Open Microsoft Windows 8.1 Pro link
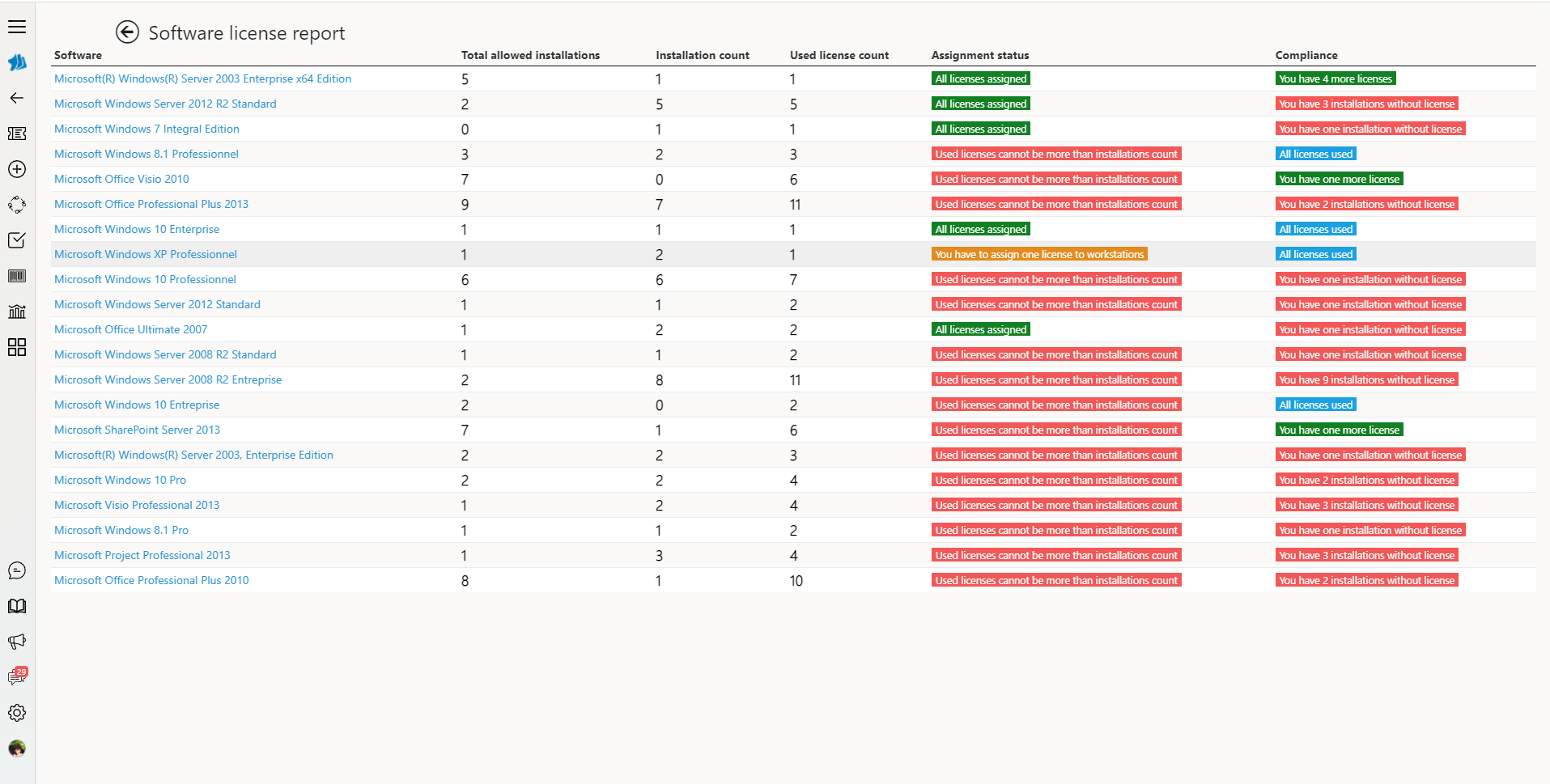Image resolution: width=1550 pixels, height=784 pixels. 121,530
